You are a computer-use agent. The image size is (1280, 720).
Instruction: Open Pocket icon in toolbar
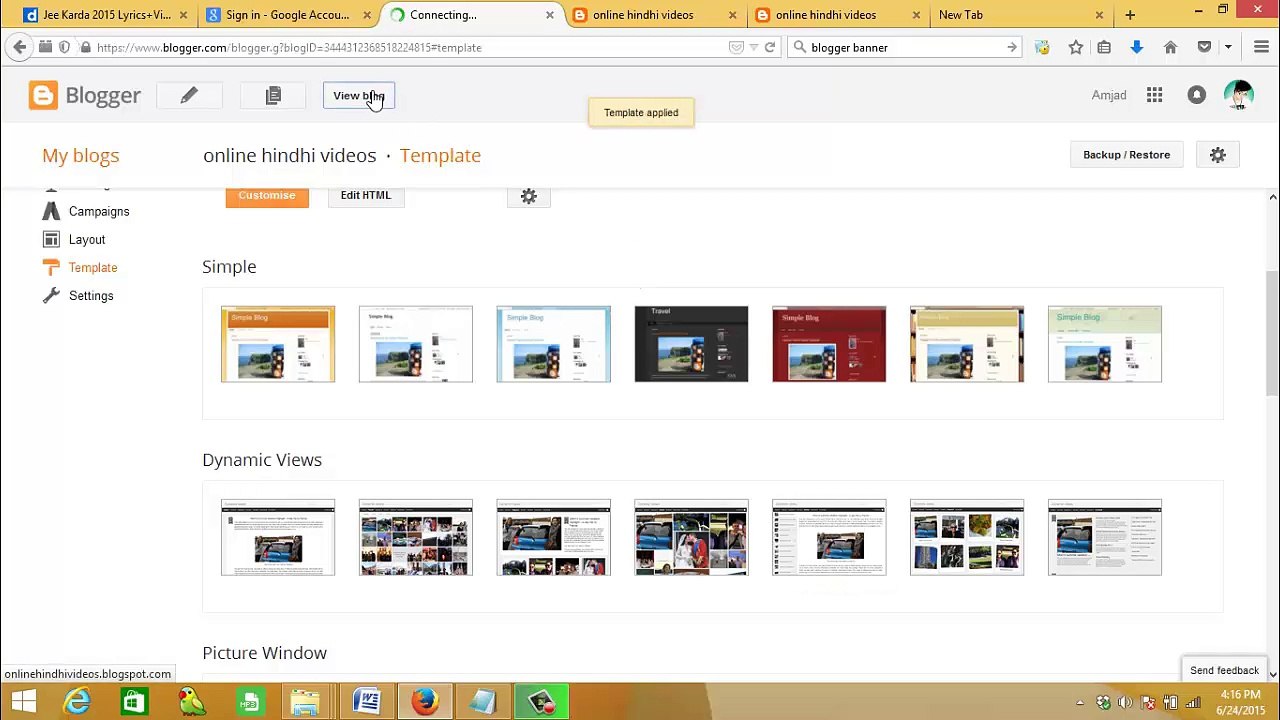coord(1204,47)
